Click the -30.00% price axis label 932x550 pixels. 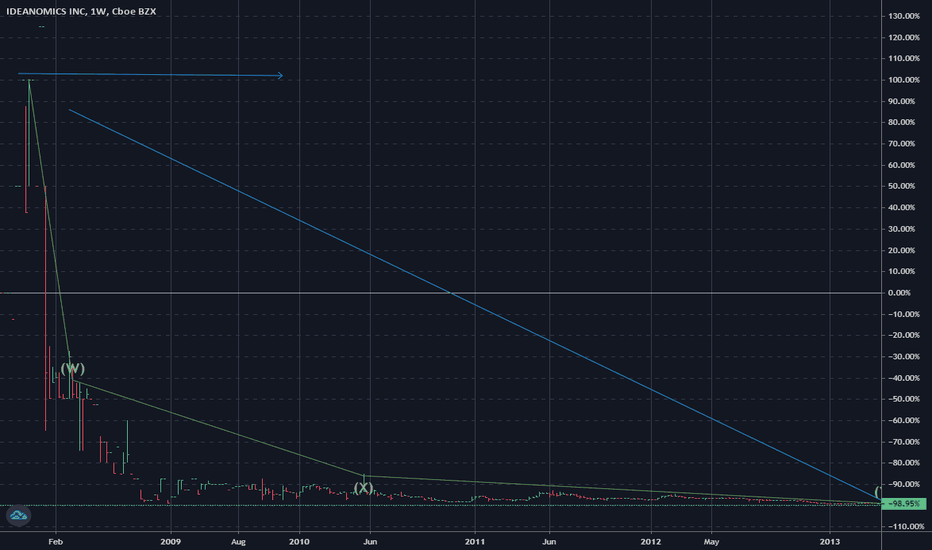[x=903, y=356]
